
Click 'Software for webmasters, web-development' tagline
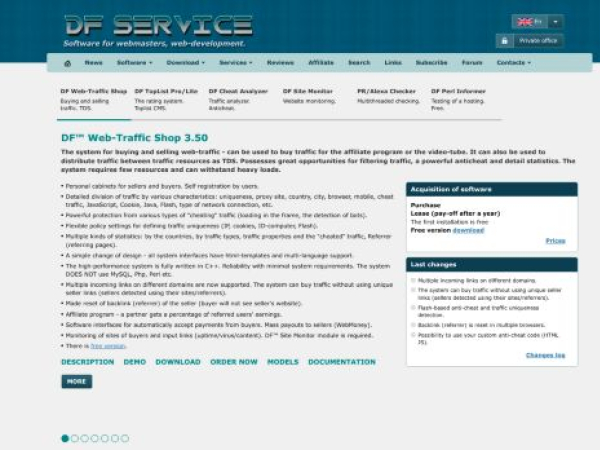pyautogui.click(x=154, y=44)
